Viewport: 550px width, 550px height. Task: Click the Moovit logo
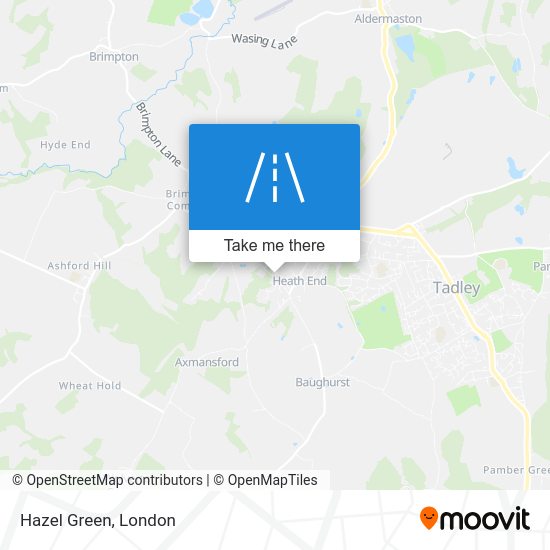(x=475, y=518)
